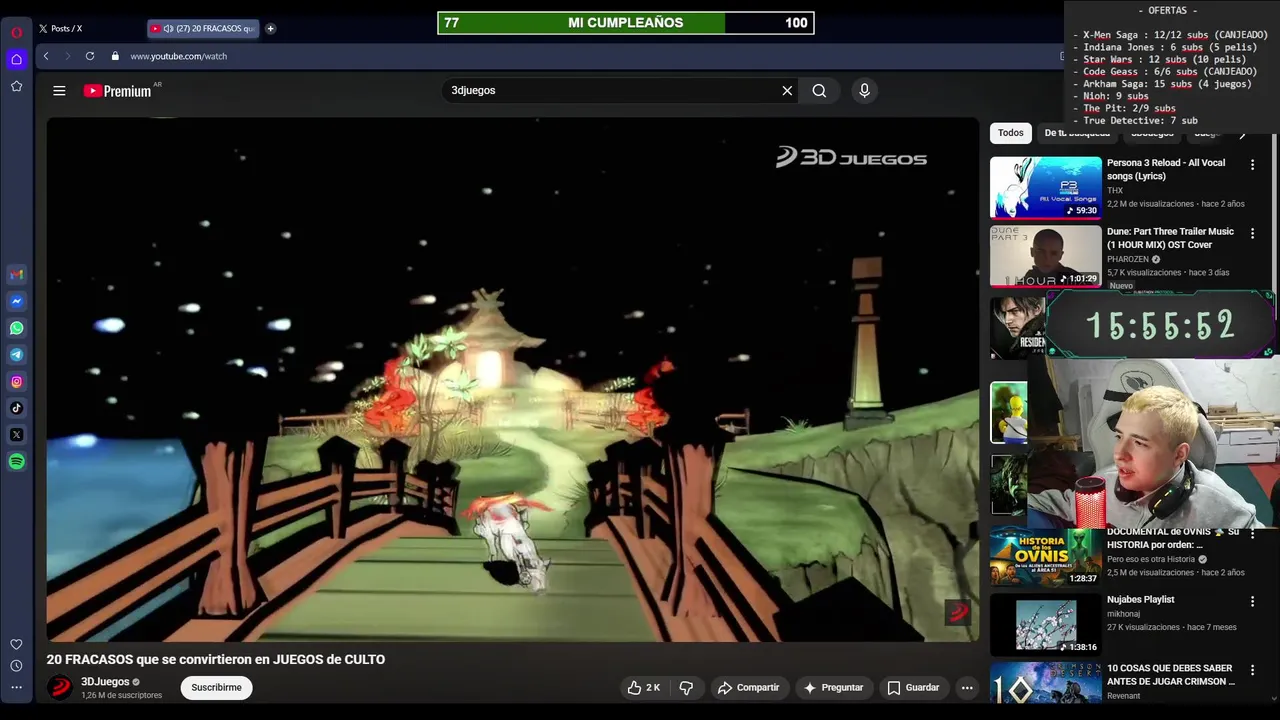Reload the YouTube page

point(90,56)
